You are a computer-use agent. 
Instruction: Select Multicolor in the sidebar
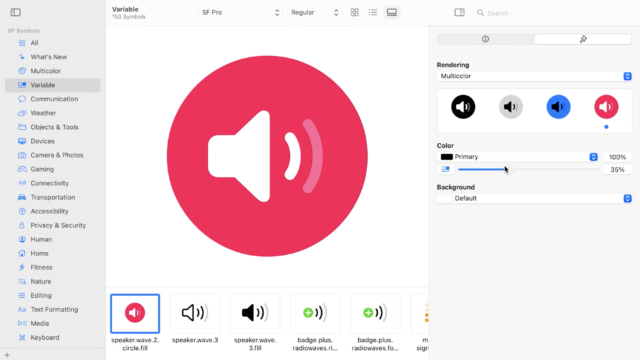[x=53, y=71]
